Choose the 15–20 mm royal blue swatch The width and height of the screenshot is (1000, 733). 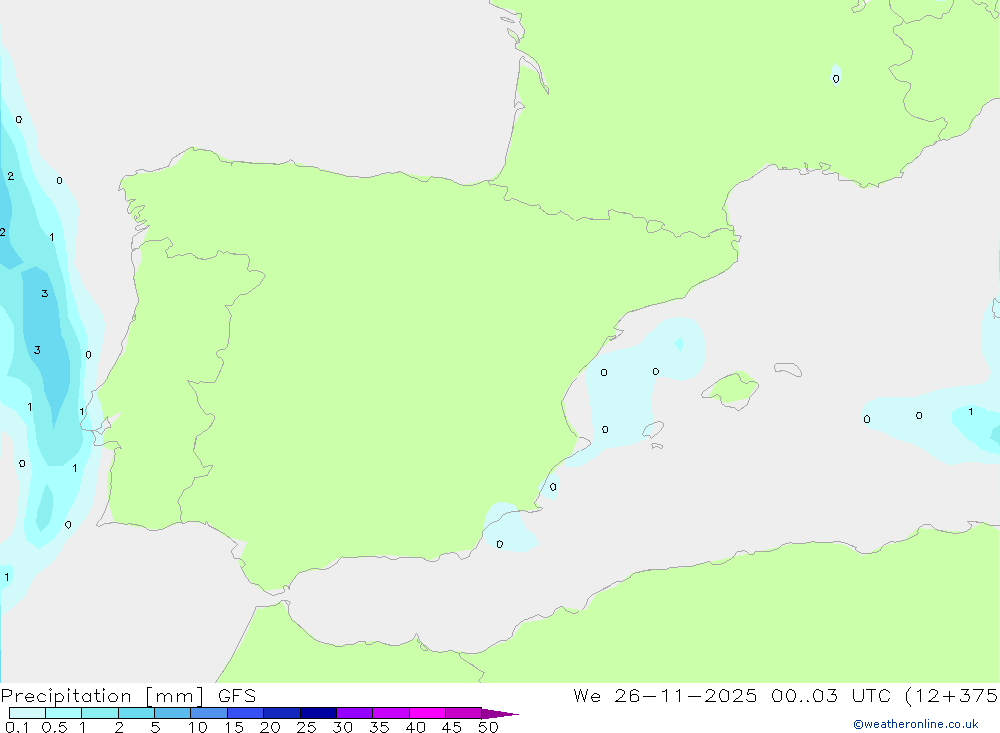tap(246, 713)
